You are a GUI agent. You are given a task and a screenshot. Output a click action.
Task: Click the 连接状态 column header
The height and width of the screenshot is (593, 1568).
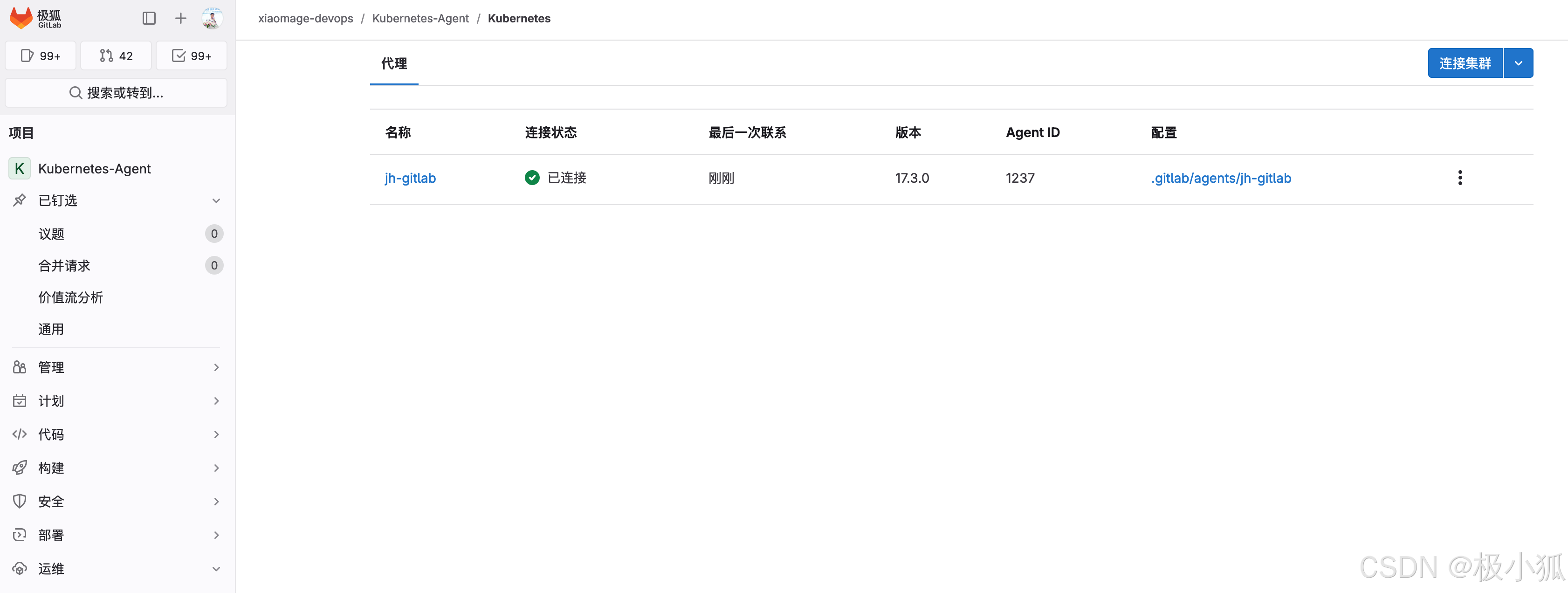(x=551, y=132)
